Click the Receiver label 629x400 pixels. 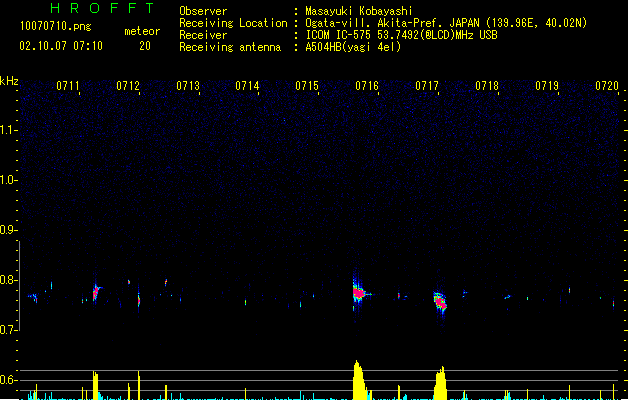click(x=203, y=35)
